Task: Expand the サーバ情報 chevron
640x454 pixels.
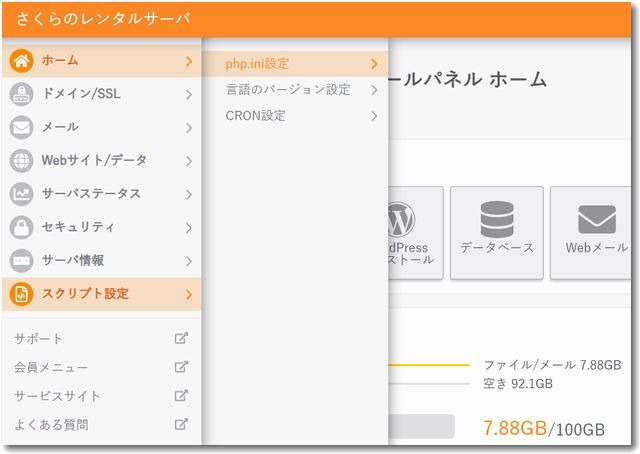Action: 189,261
